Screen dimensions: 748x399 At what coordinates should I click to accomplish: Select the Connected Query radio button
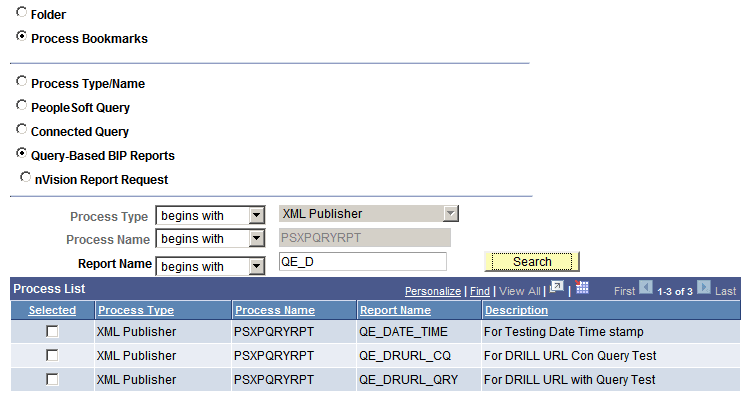click(21, 129)
